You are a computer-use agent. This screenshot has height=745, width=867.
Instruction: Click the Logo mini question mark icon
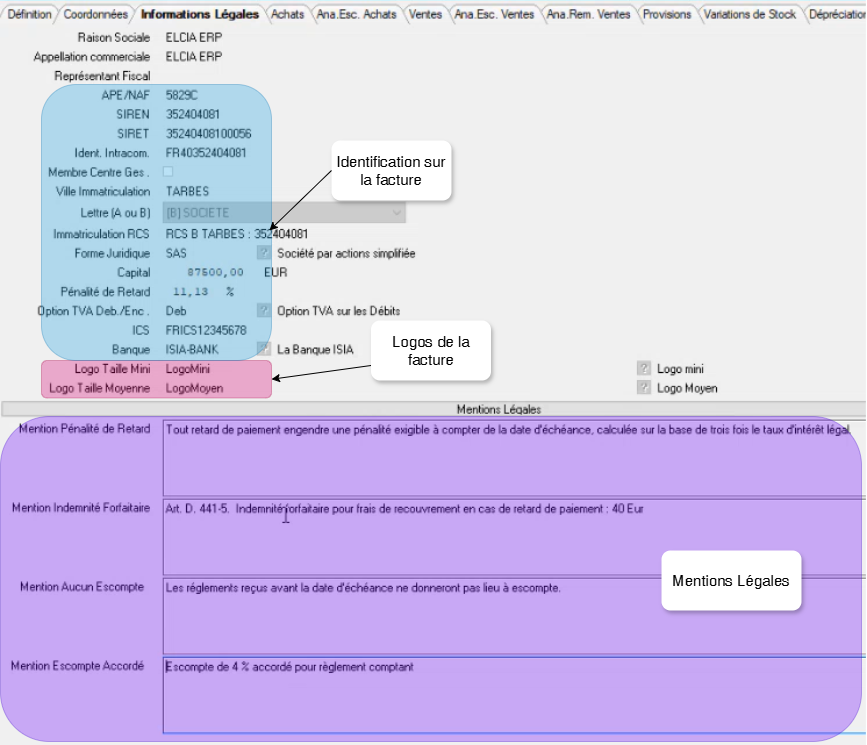click(x=644, y=368)
